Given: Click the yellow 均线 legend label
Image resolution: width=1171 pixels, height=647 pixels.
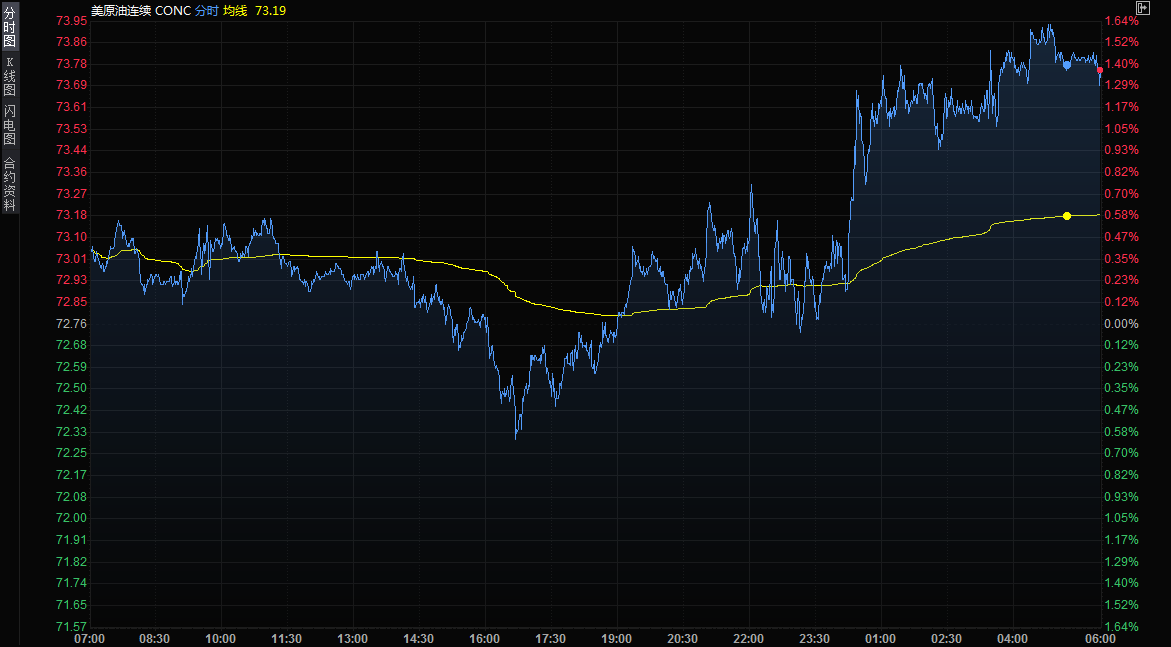Looking at the screenshot, I should (235, 9).
